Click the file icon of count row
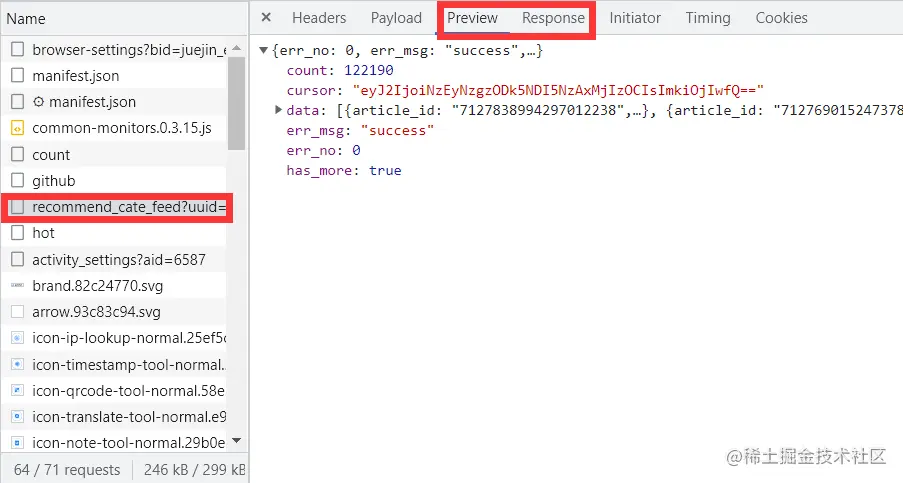Viewport: 903px width, 483px height. coord(18,154)
